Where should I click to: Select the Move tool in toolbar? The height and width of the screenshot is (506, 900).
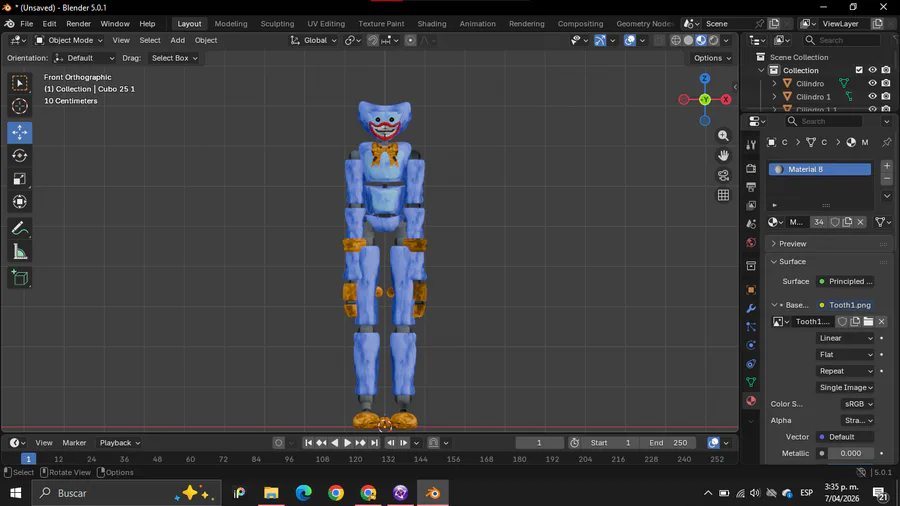20,133
